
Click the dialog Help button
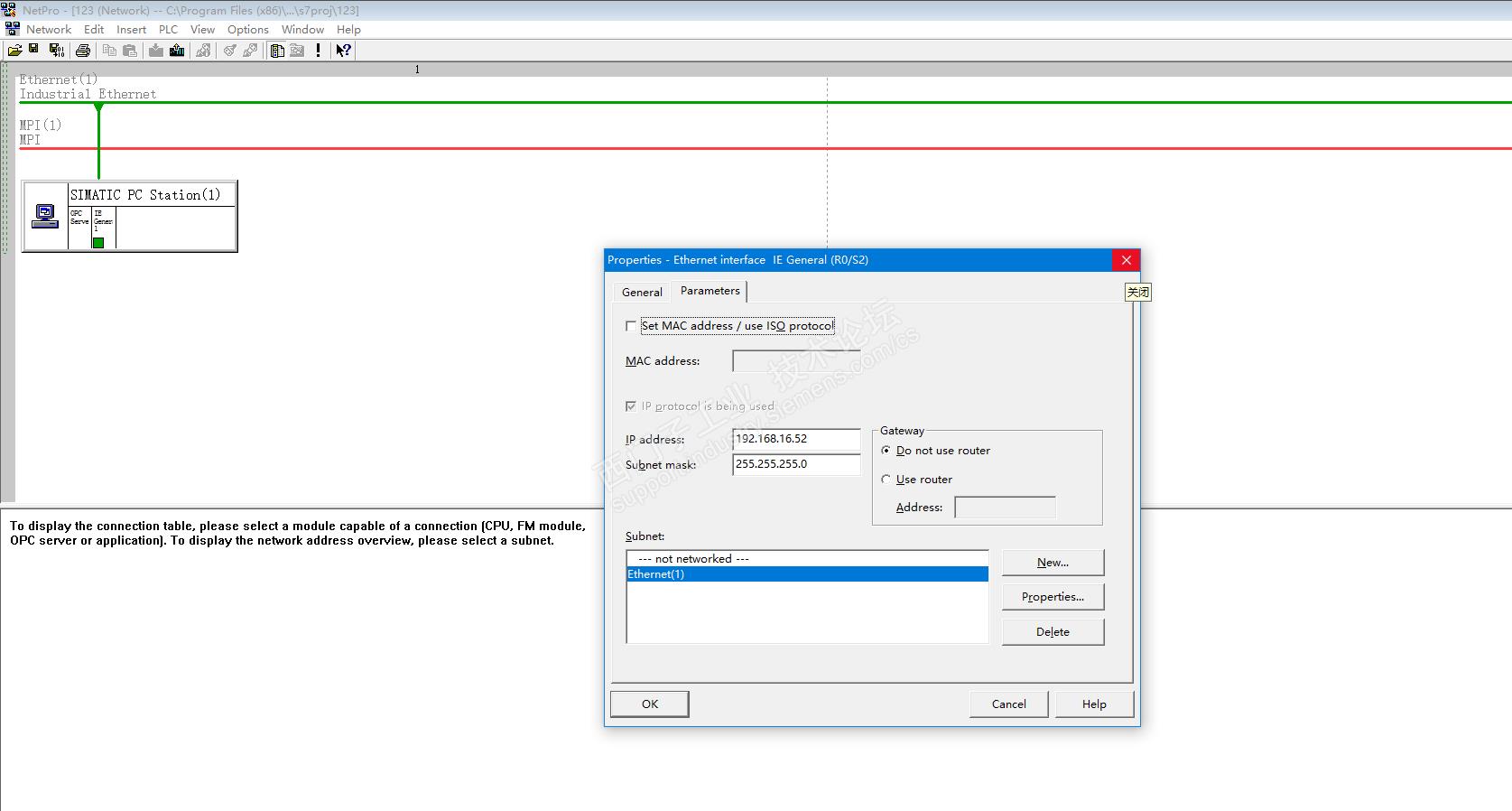pyautogui.click(x=1094, y=704)
